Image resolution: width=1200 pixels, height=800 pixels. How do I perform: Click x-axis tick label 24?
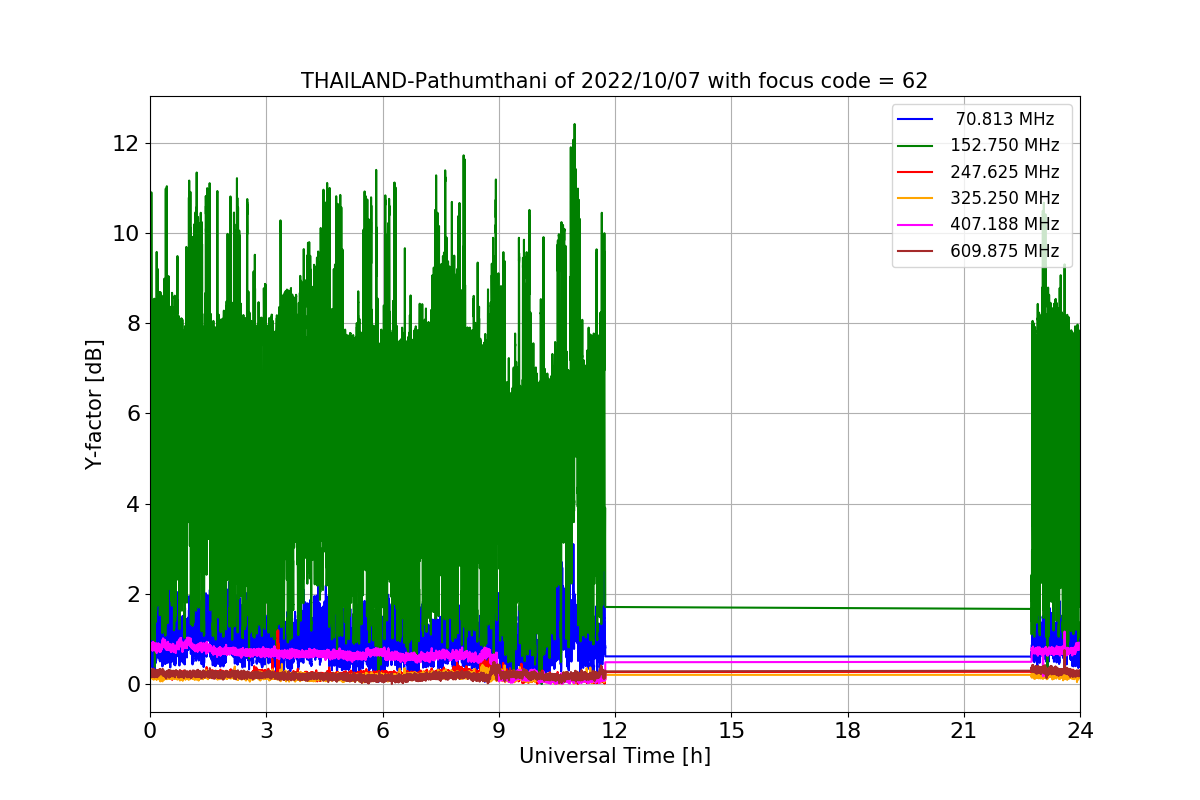(1080, 730)
